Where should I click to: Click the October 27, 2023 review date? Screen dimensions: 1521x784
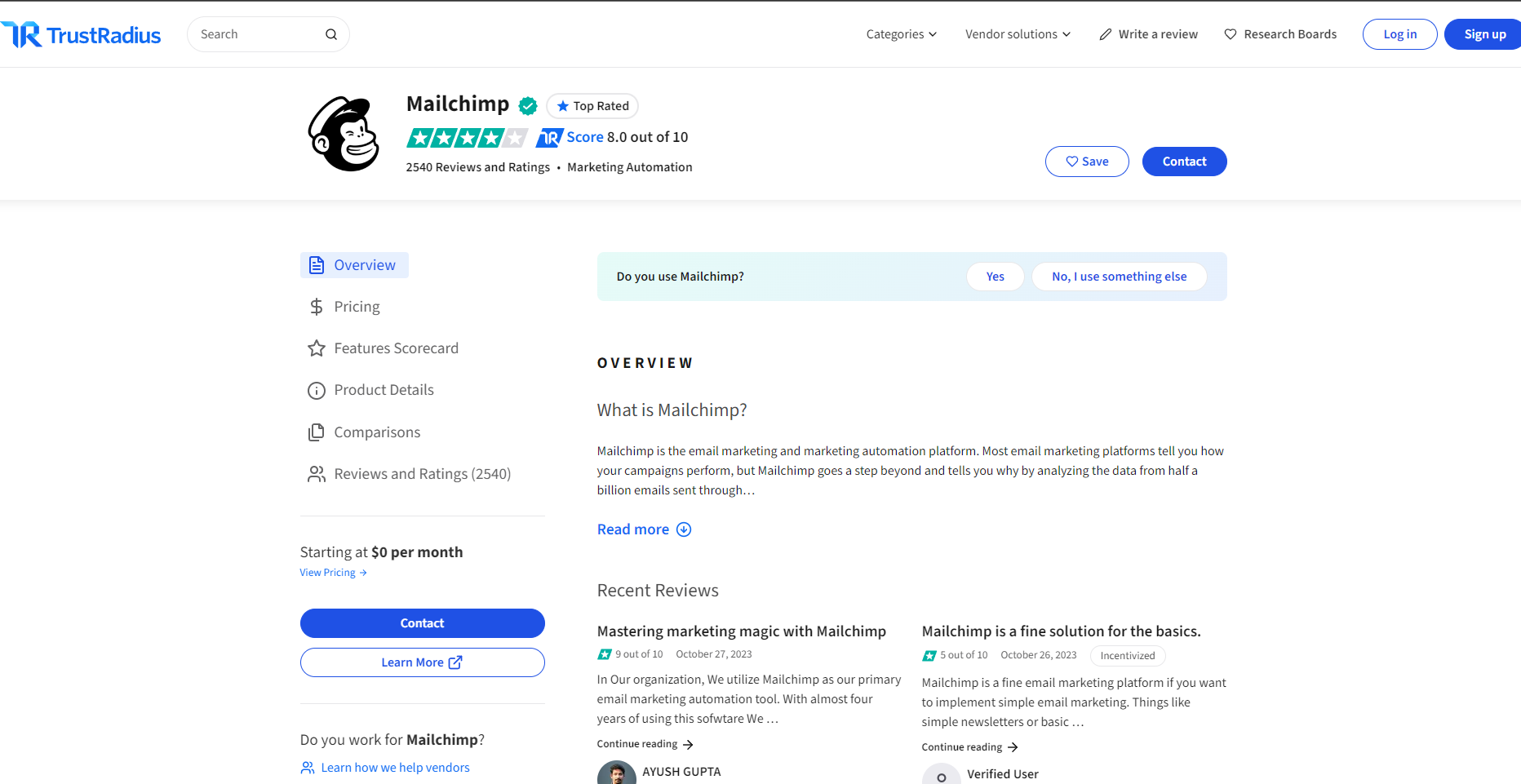coord(714,654)
